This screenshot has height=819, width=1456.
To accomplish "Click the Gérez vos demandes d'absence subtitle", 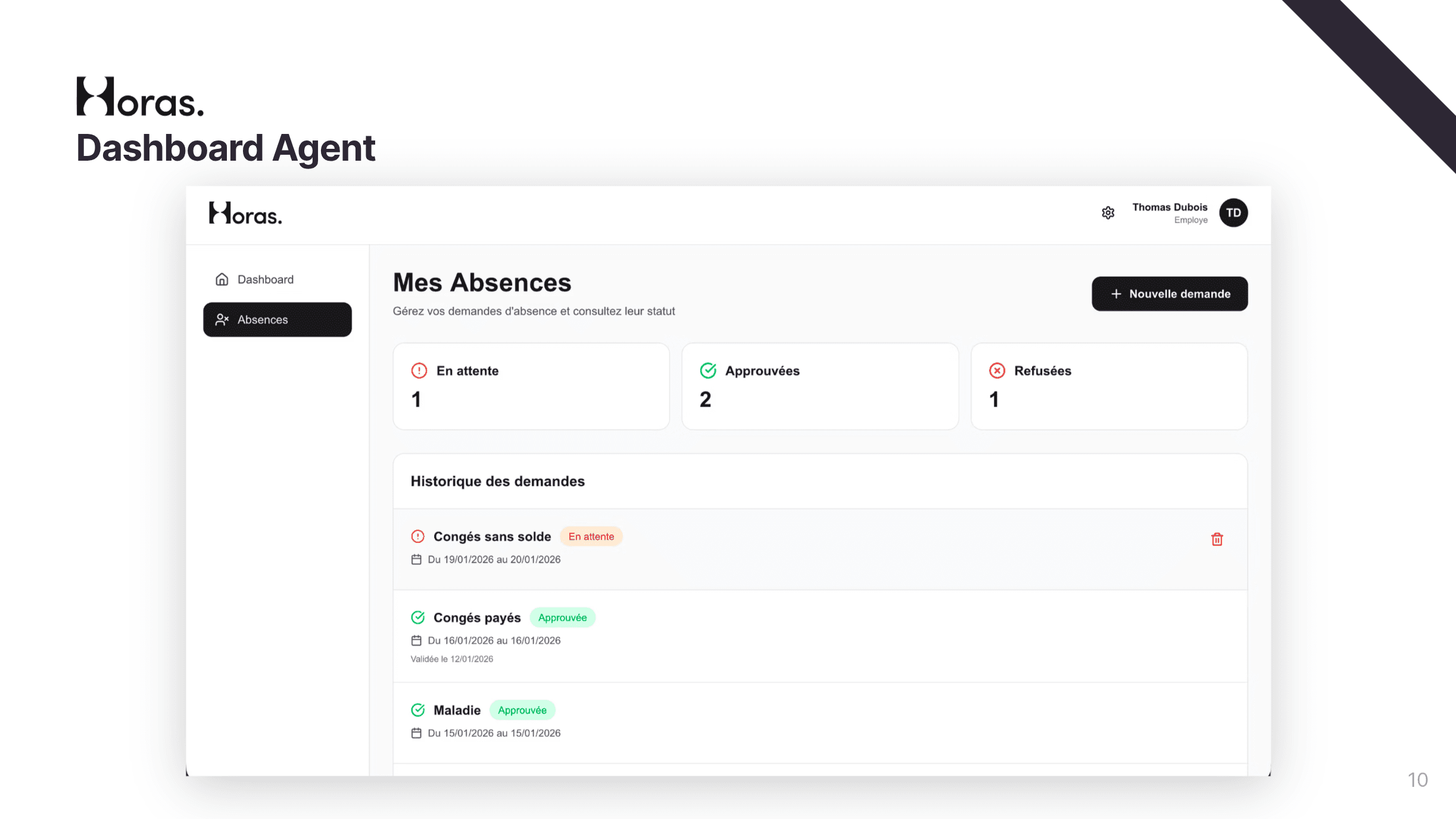I will tap(534, 311).
